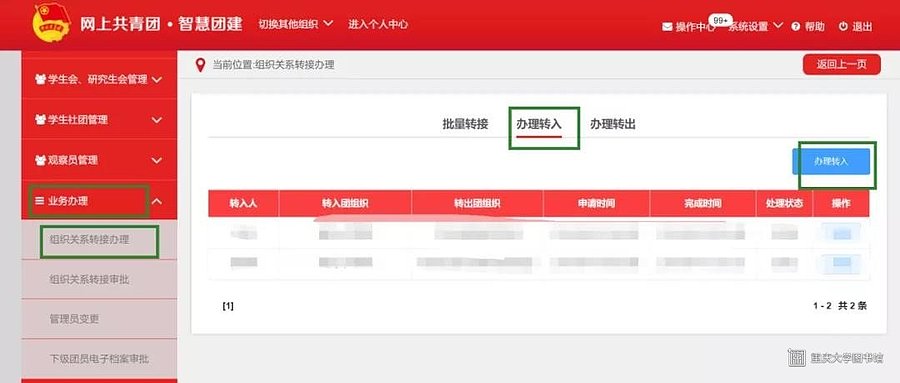Click the 学生社团管理 people icon
This screenshot has width=900, height=383.
click(x=40, y=120)
